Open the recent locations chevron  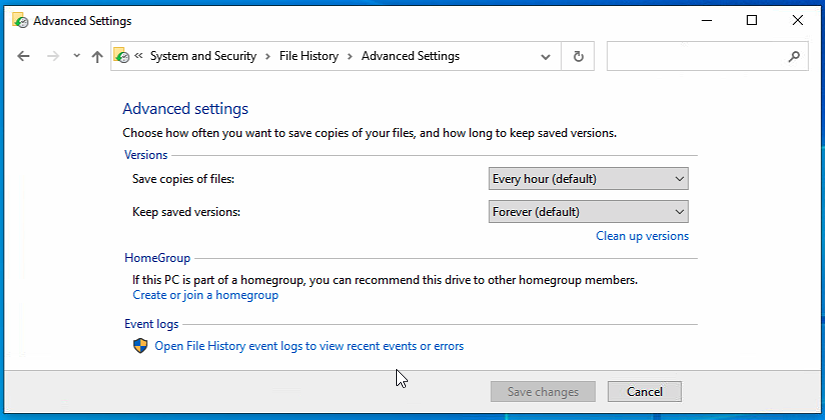pyautogui.click(x=77, y=56)
